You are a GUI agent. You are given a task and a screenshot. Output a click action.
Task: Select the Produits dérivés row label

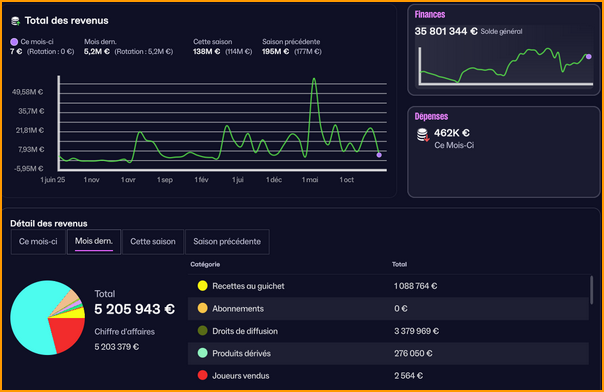242,353
